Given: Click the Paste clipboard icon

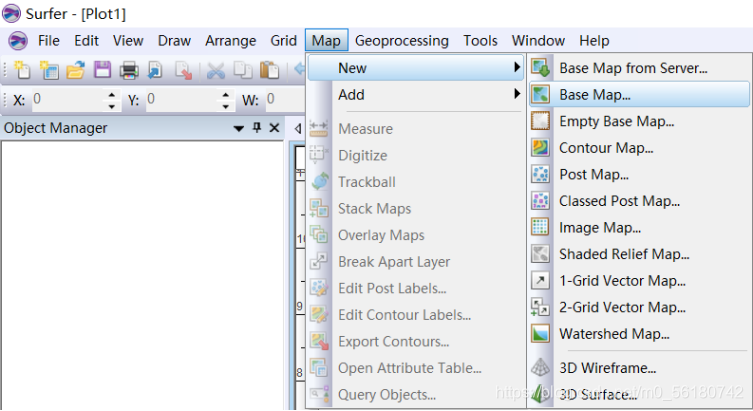Looking at the screenshot, I should pos(269,70).
